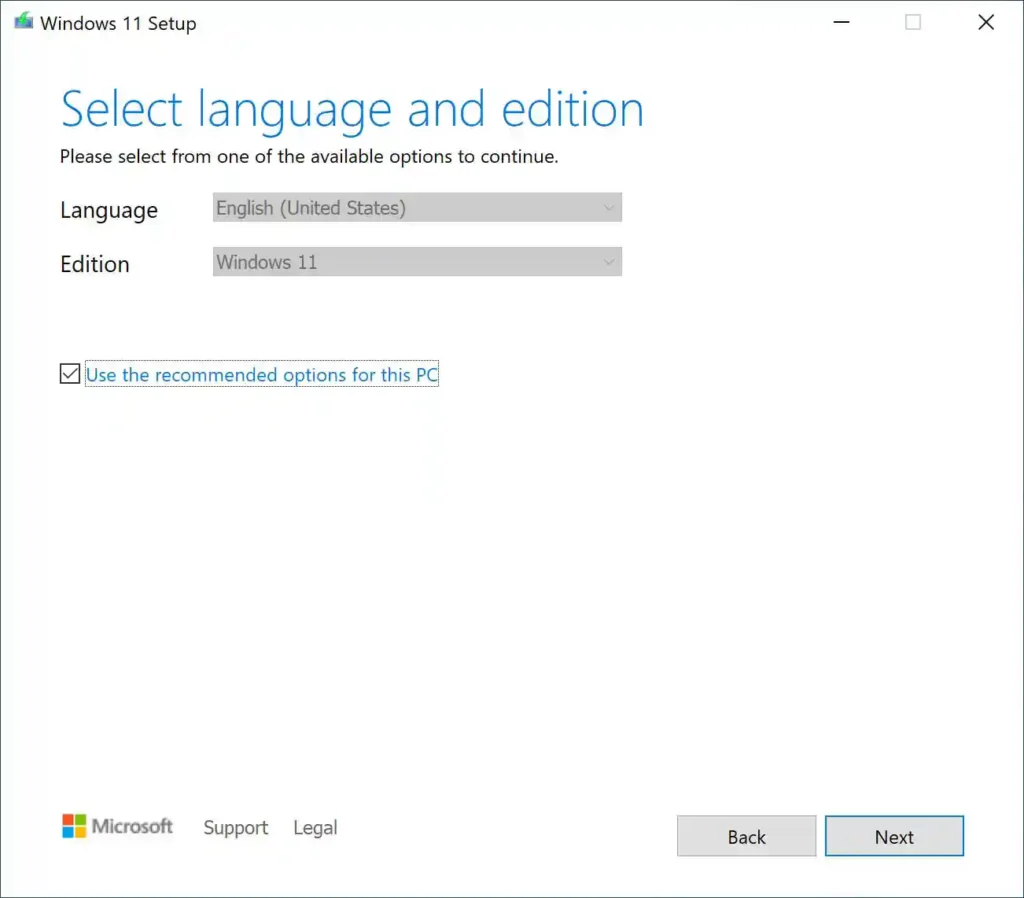Screen dimensions: 1024x898
Task: Close the Windows 11 Setup window
Action: tap(985, 22)
